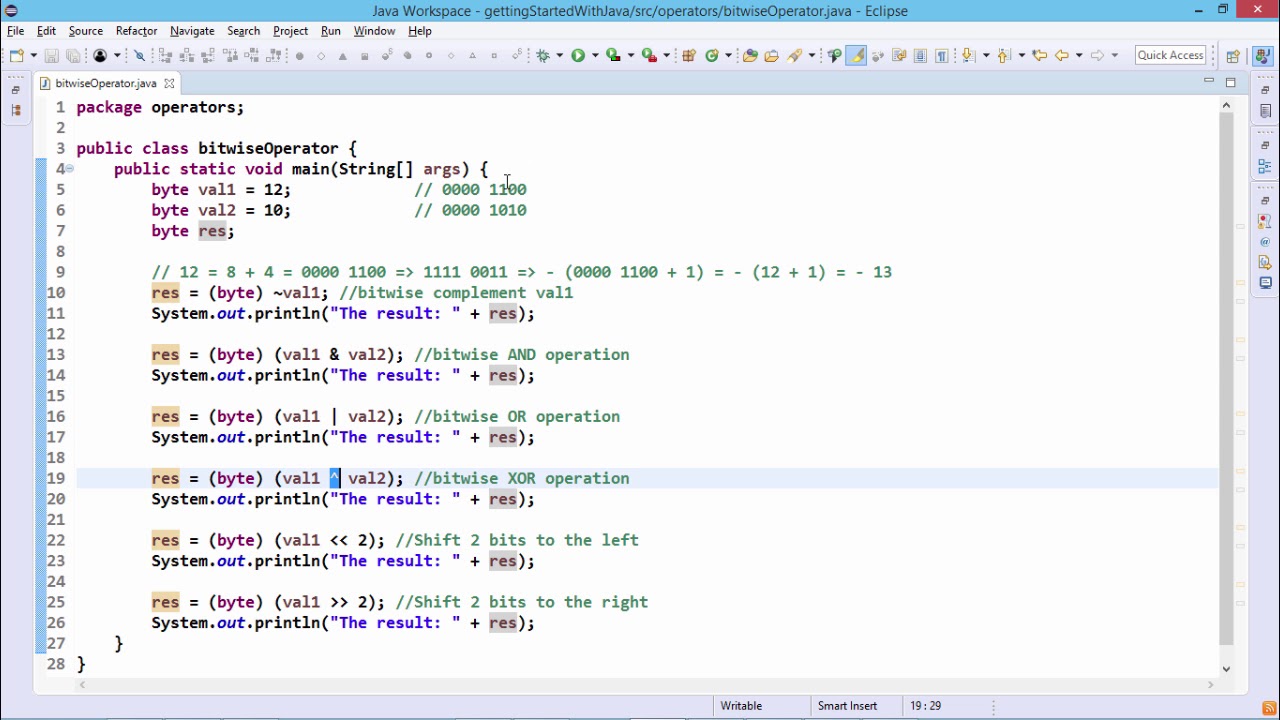The width and height of the screenshot is (1280, 720).
Task: Click the Save icon in toolbar
Action: pos(51,55)
